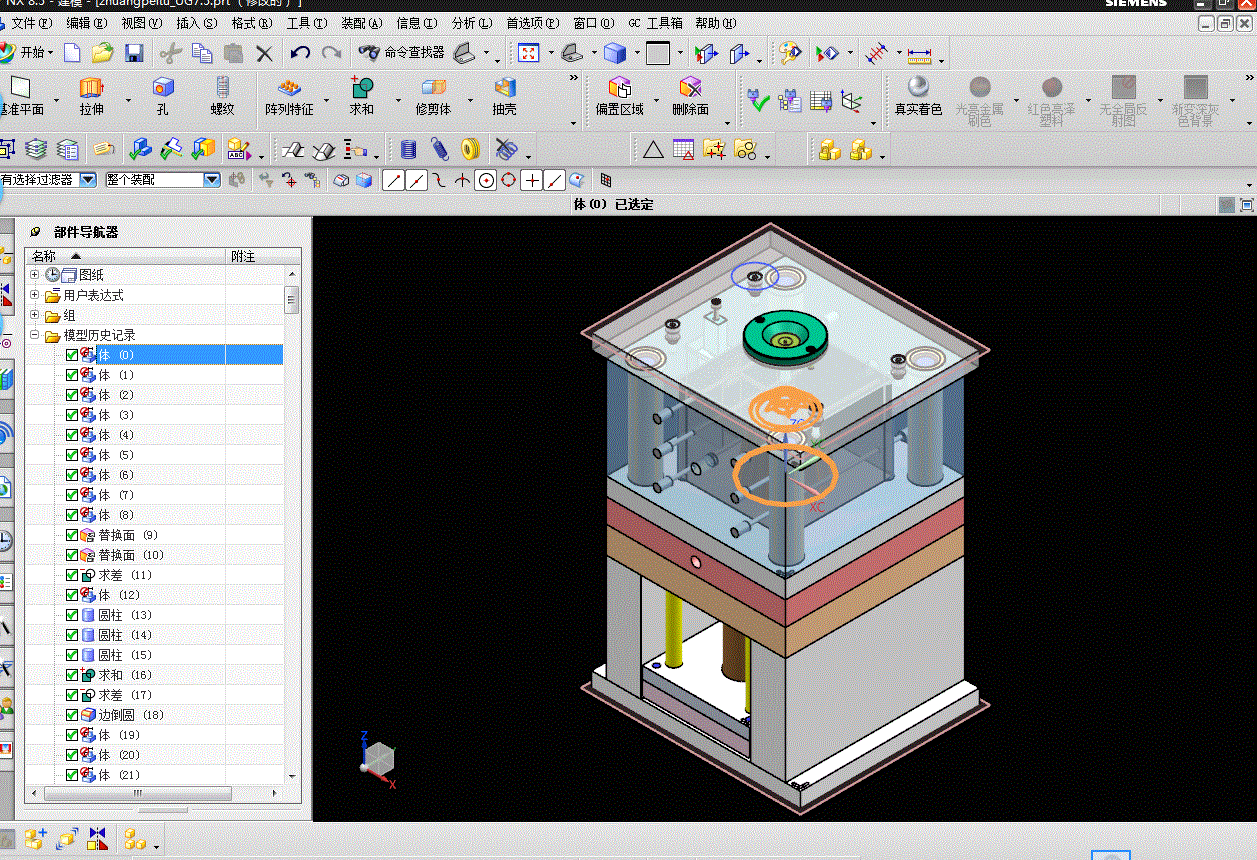
Task: Uncheck the 体 (0) feature checkbox
Action: click(x=72, y=355)
